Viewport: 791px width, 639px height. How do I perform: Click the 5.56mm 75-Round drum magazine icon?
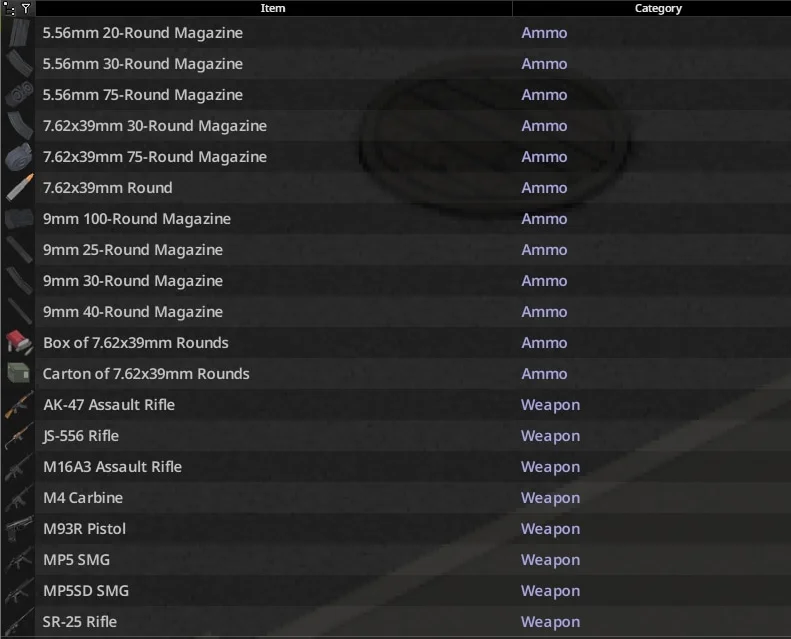(19, 95)
